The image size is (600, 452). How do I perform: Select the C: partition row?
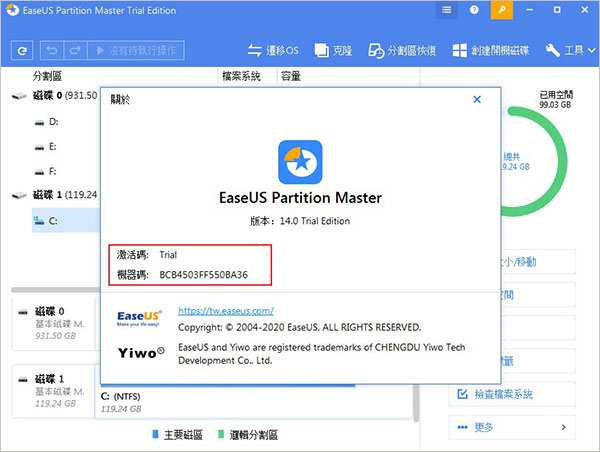(66, 220)
